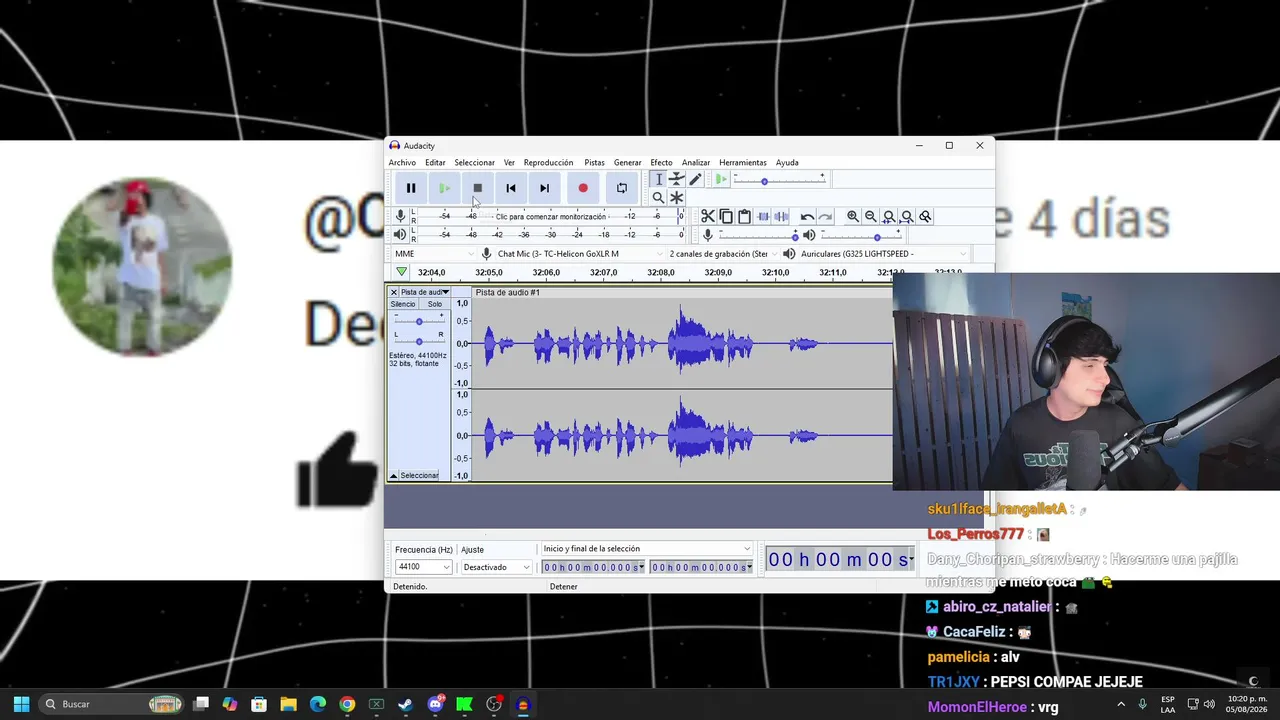Click the Copy icon in the edit toolbar
This screenshot has height=720, width=1280.
point(726,216)
